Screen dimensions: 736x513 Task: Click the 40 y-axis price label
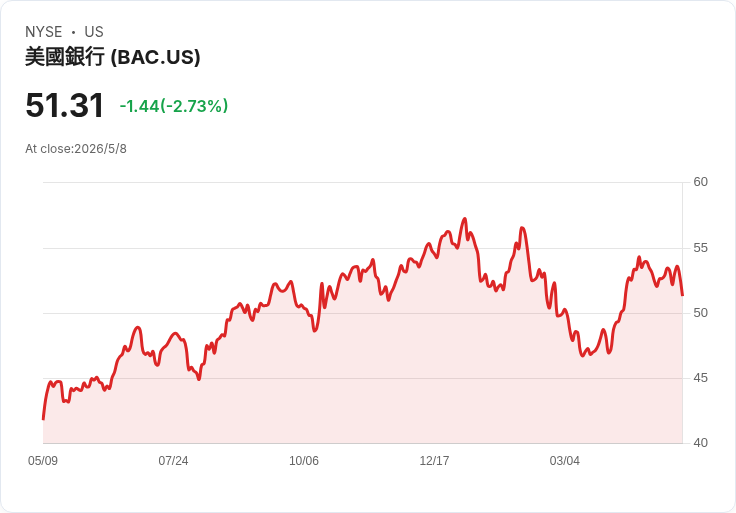coord(700,443)
